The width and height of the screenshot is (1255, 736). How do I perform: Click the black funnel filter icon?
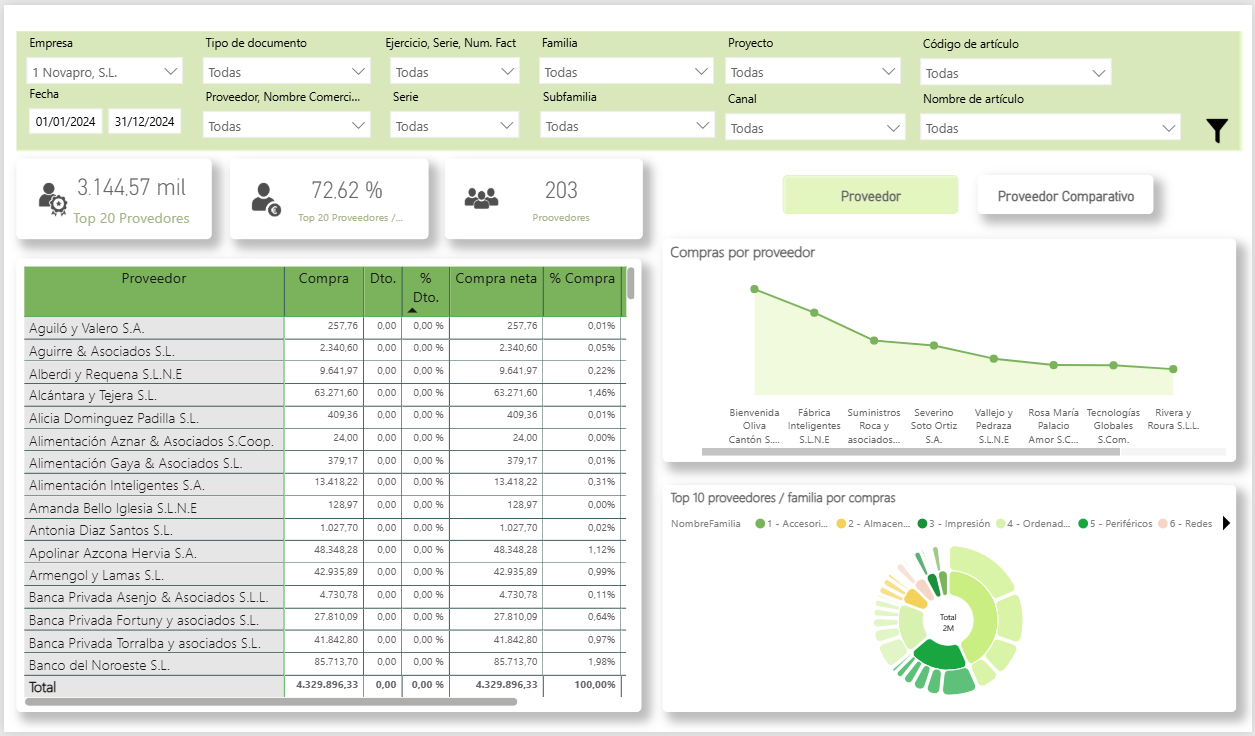coord(1216,131)
